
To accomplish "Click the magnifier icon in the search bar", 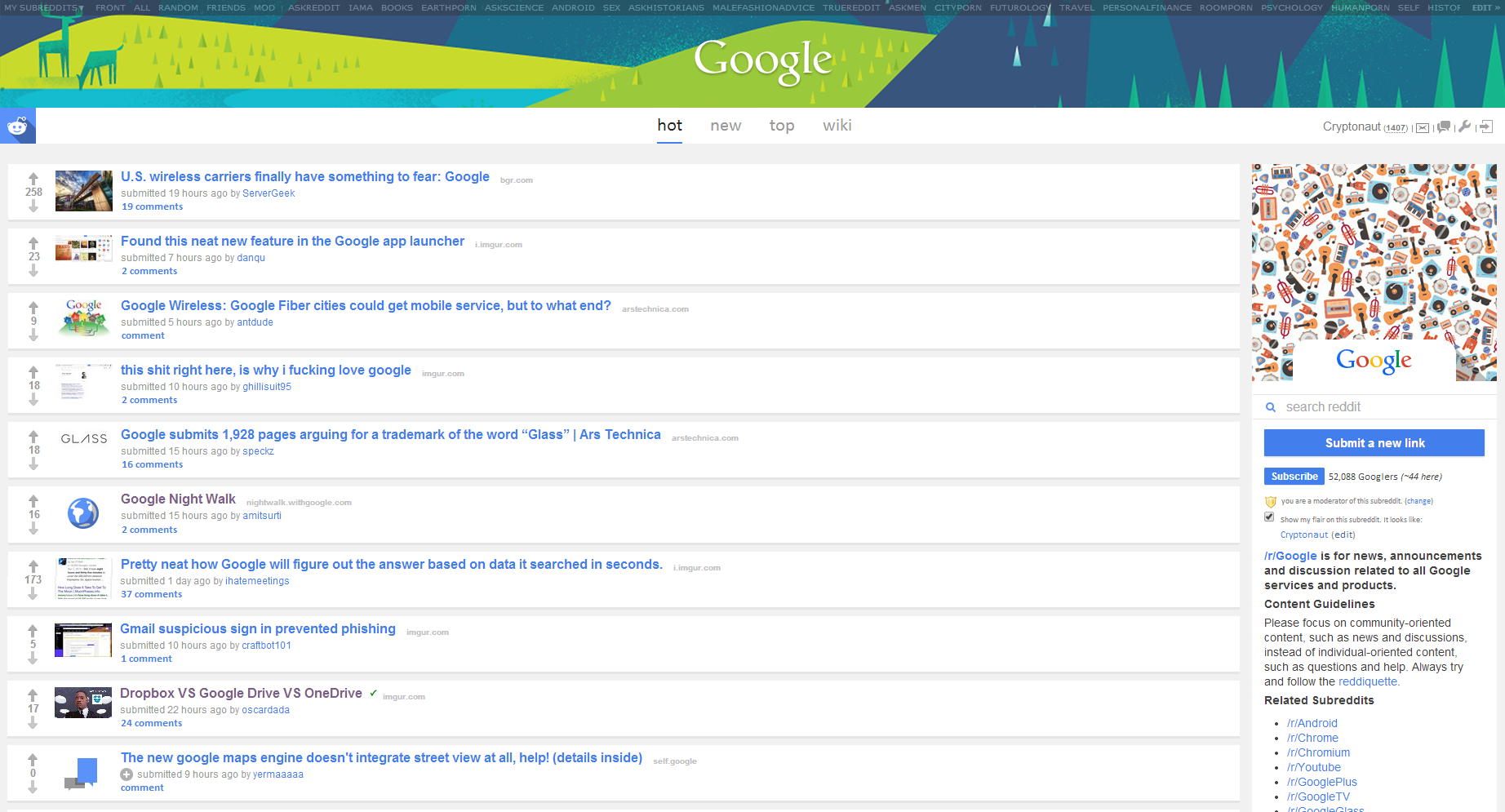I will click(1271, 406).
